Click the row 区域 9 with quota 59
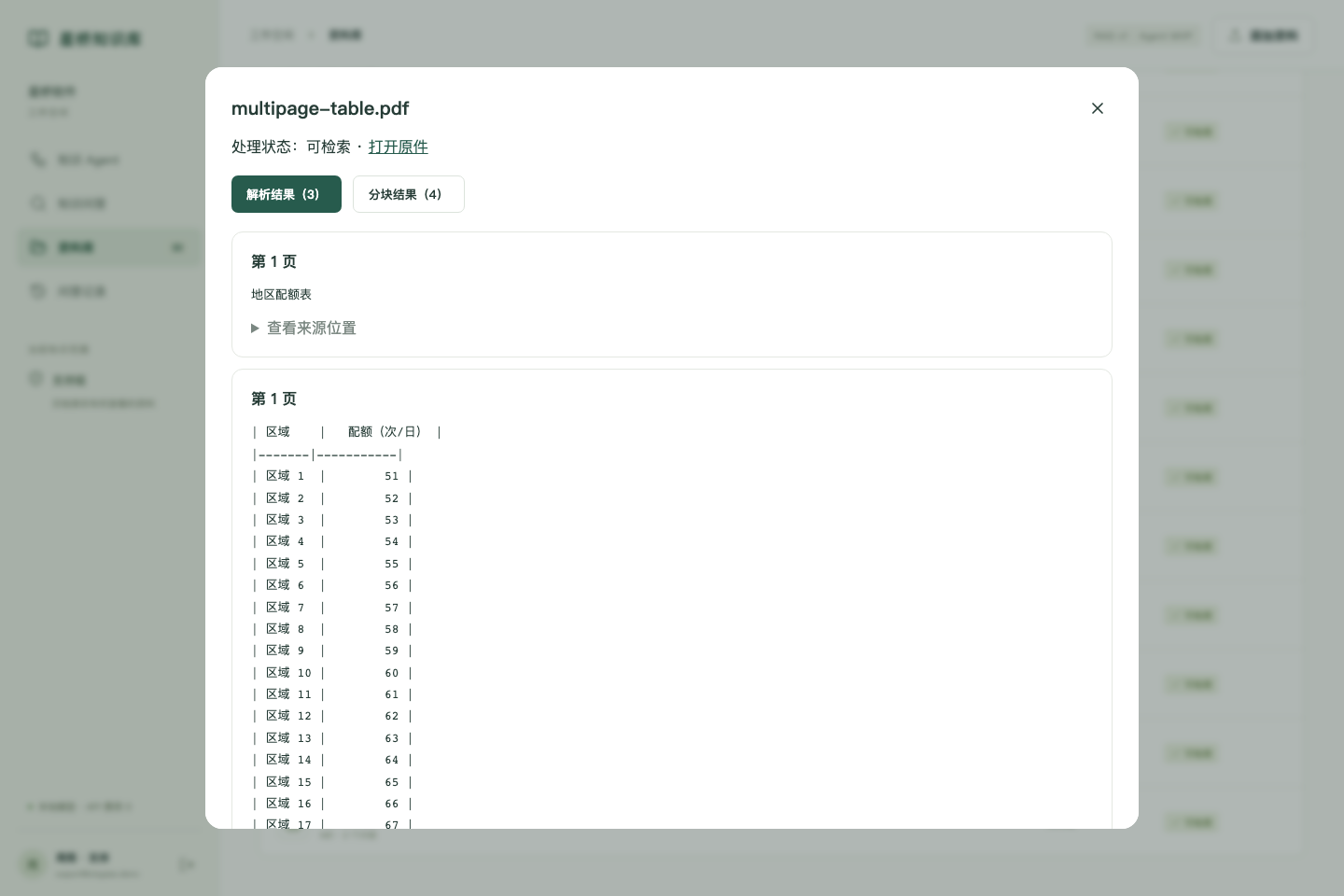The image size is (1344, 896). click(332, 651)
